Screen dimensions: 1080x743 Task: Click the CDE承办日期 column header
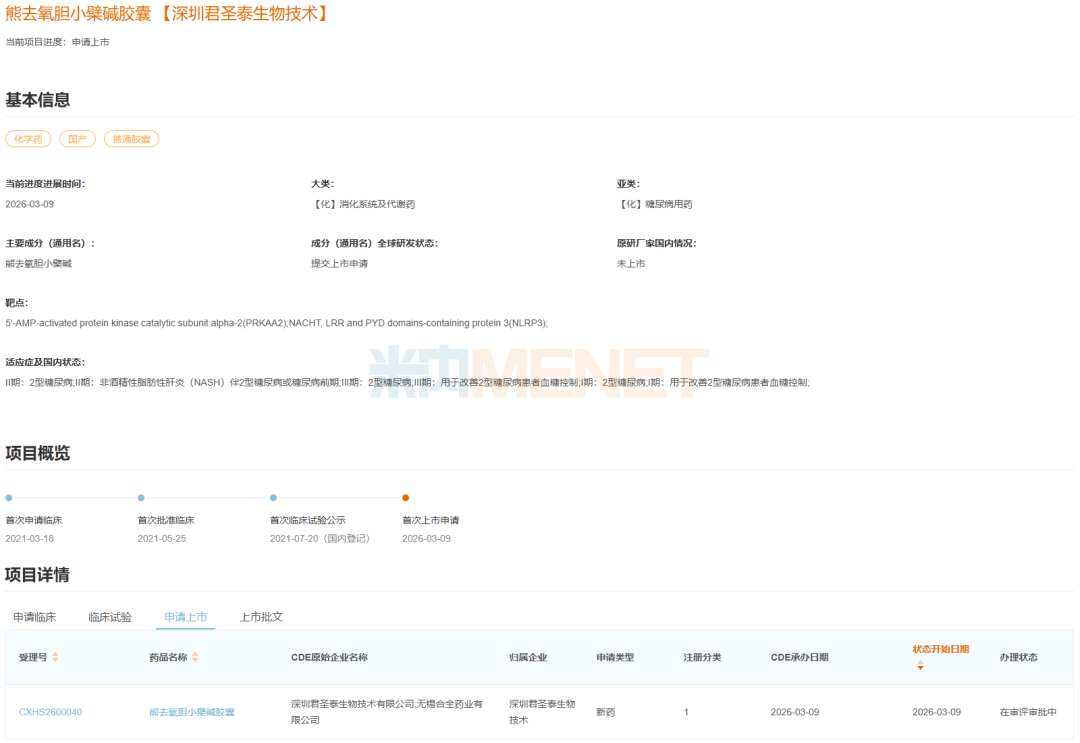point(799,657)
